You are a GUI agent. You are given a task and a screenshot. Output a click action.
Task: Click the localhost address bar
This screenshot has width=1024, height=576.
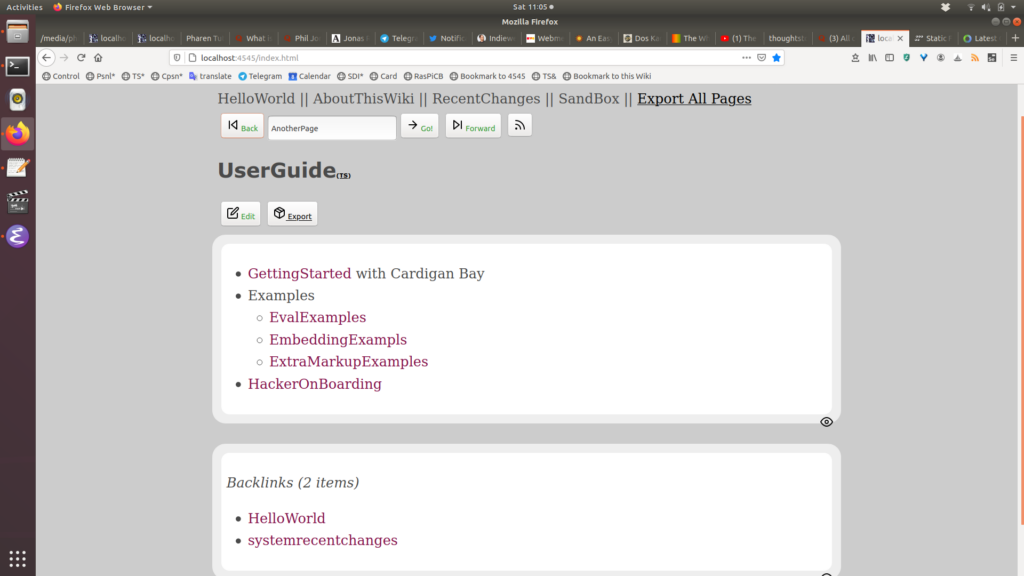(x=457, y=57)
